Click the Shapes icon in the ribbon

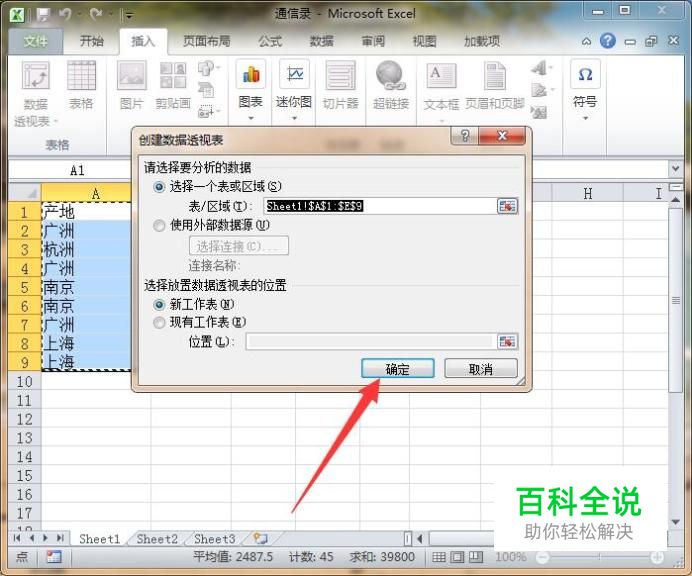206,68
